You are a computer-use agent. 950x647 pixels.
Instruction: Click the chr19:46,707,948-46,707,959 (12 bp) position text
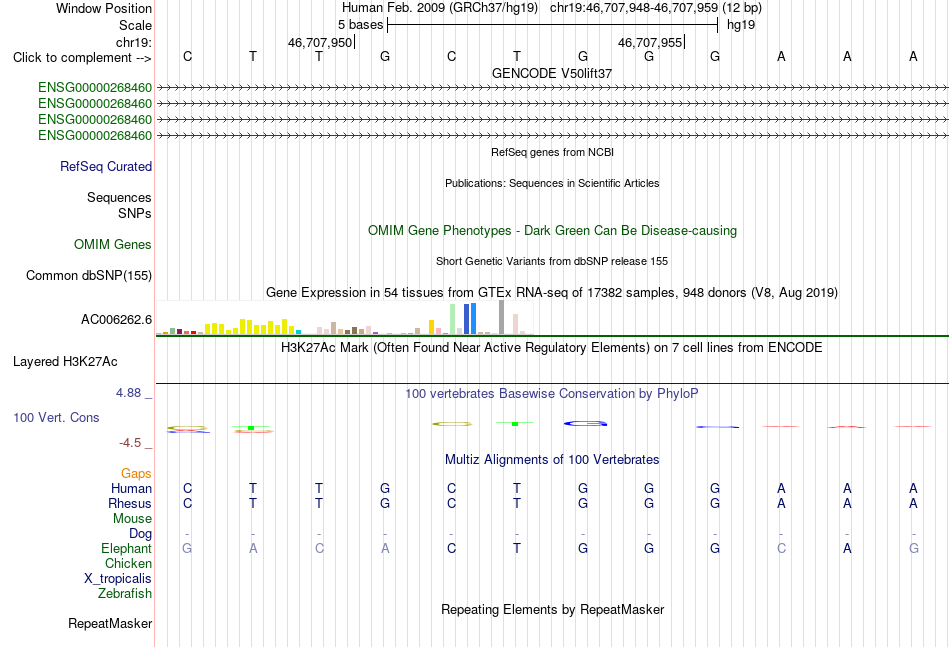pyautogui.click(x=656, y=8)
